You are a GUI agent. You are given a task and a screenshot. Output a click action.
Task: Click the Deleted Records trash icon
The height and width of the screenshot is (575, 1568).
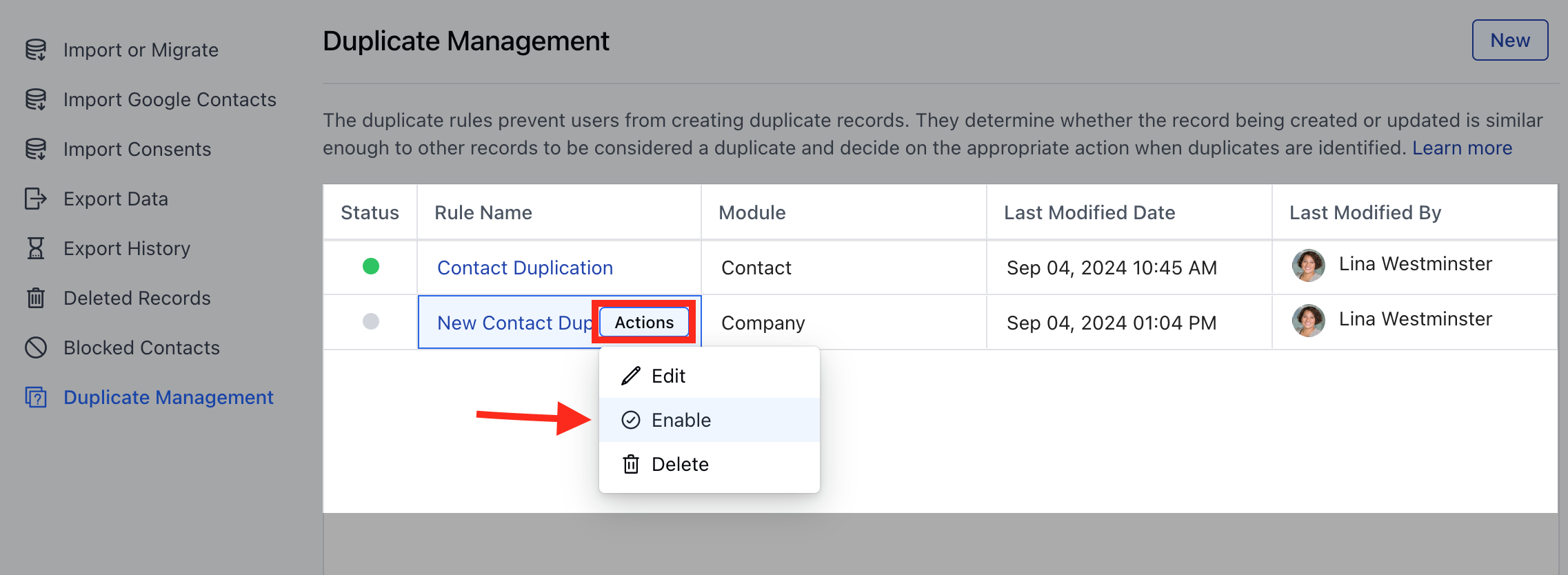pos(36,298)
